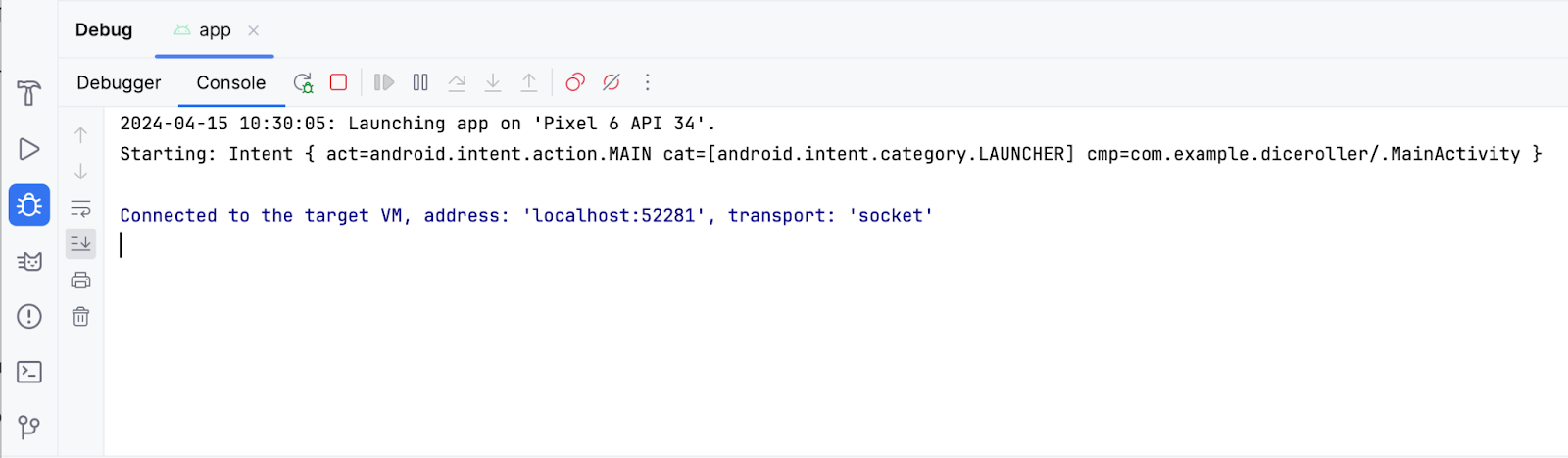This screenshot has width=1568, height=458.
Task: Open the Debug bug tool window
Action: pos(28,205)
